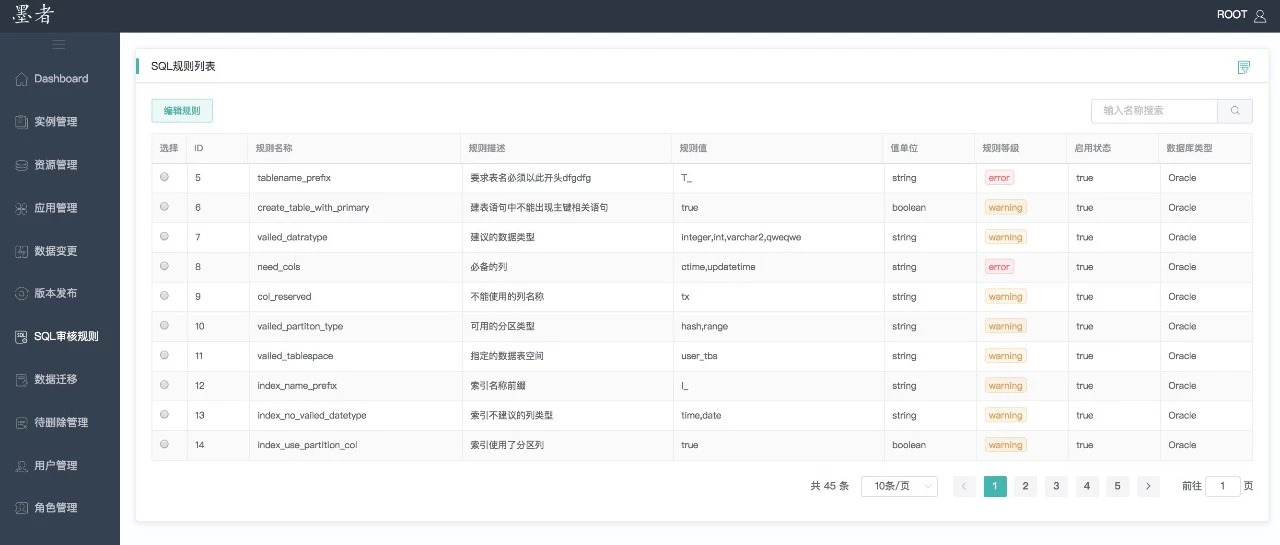The height and width of the screenshot is (545, 1280).
Task: Click the 前往 page number input
Action: pos(1223,486)
